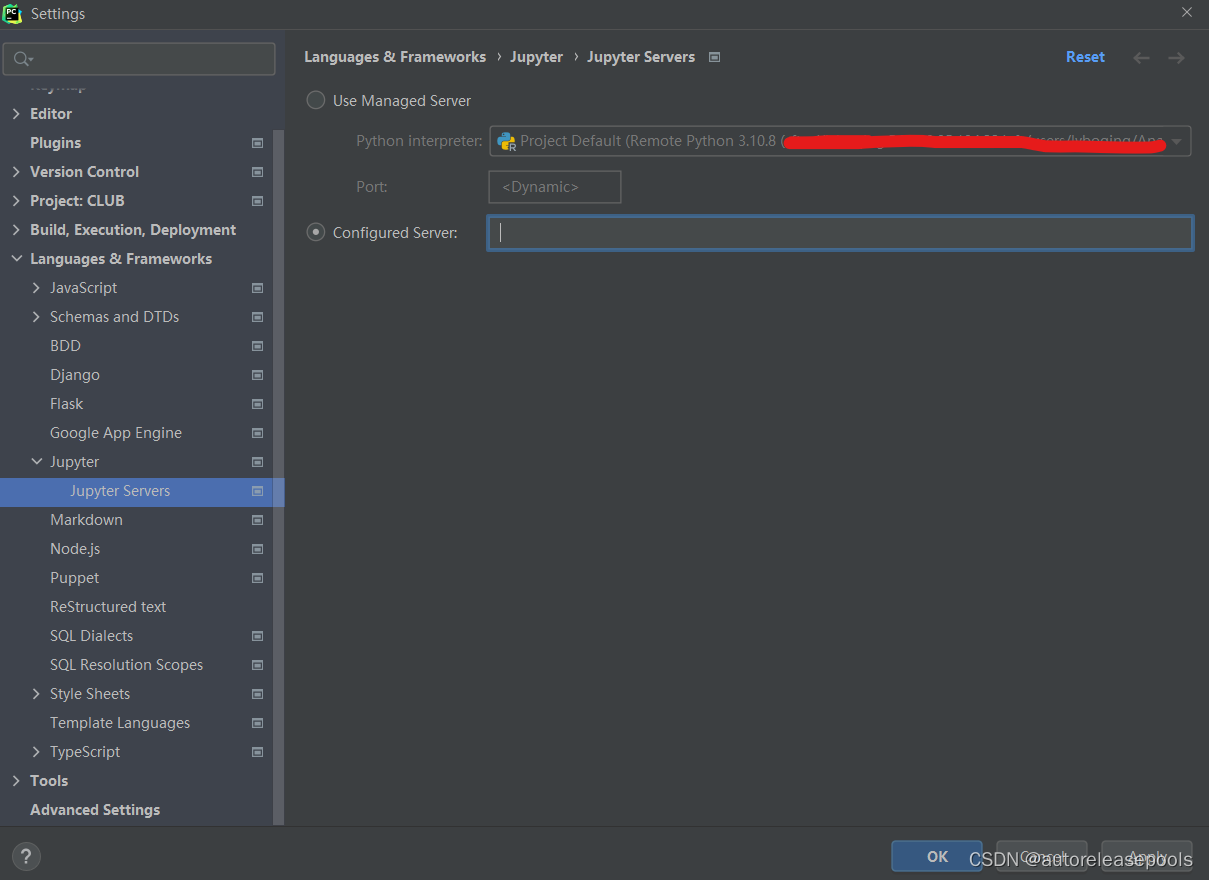Click the project-level icon beside Jupyter Servers row

point(257,491)
